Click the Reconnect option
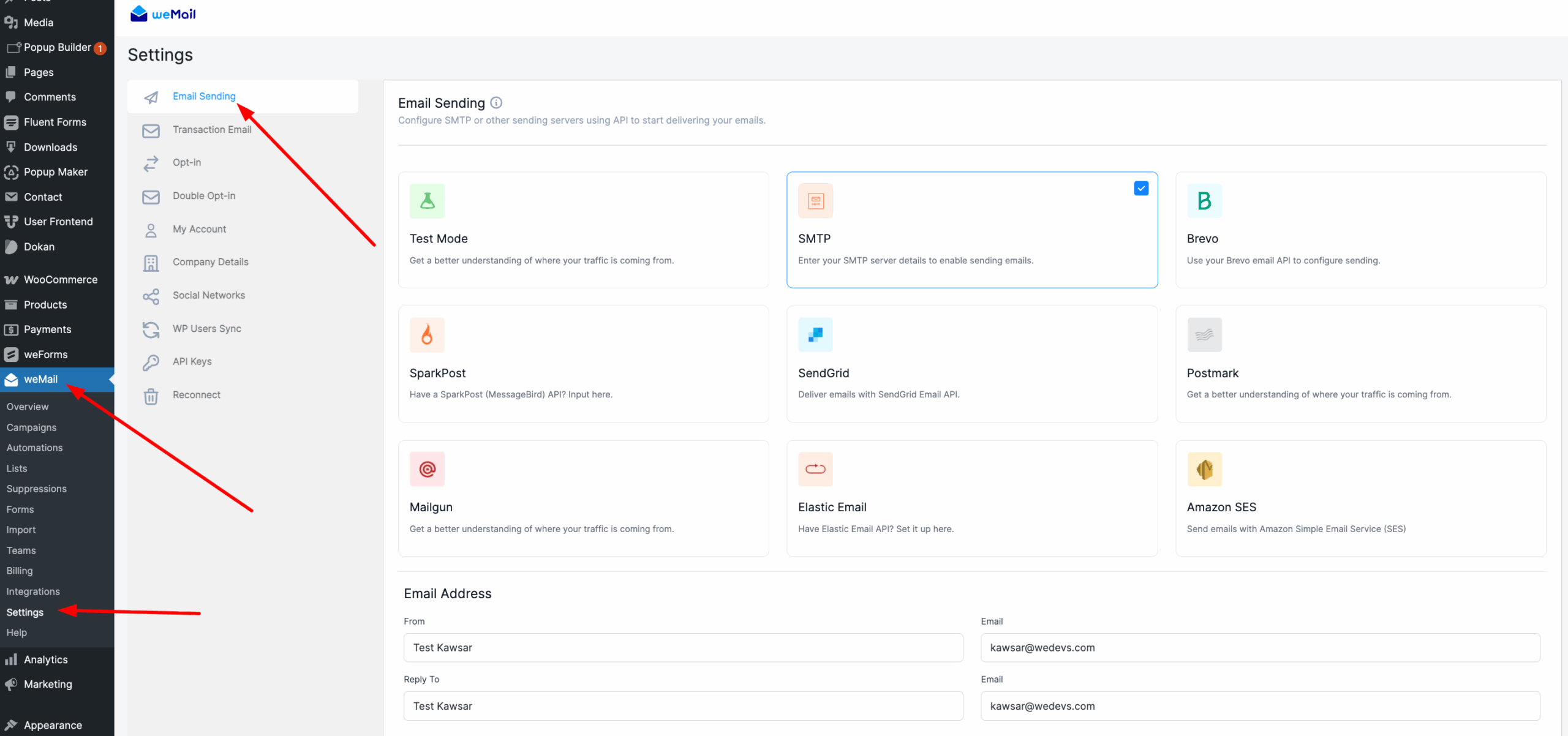Viewport: 1568px width, 736px height. [196, 395]
